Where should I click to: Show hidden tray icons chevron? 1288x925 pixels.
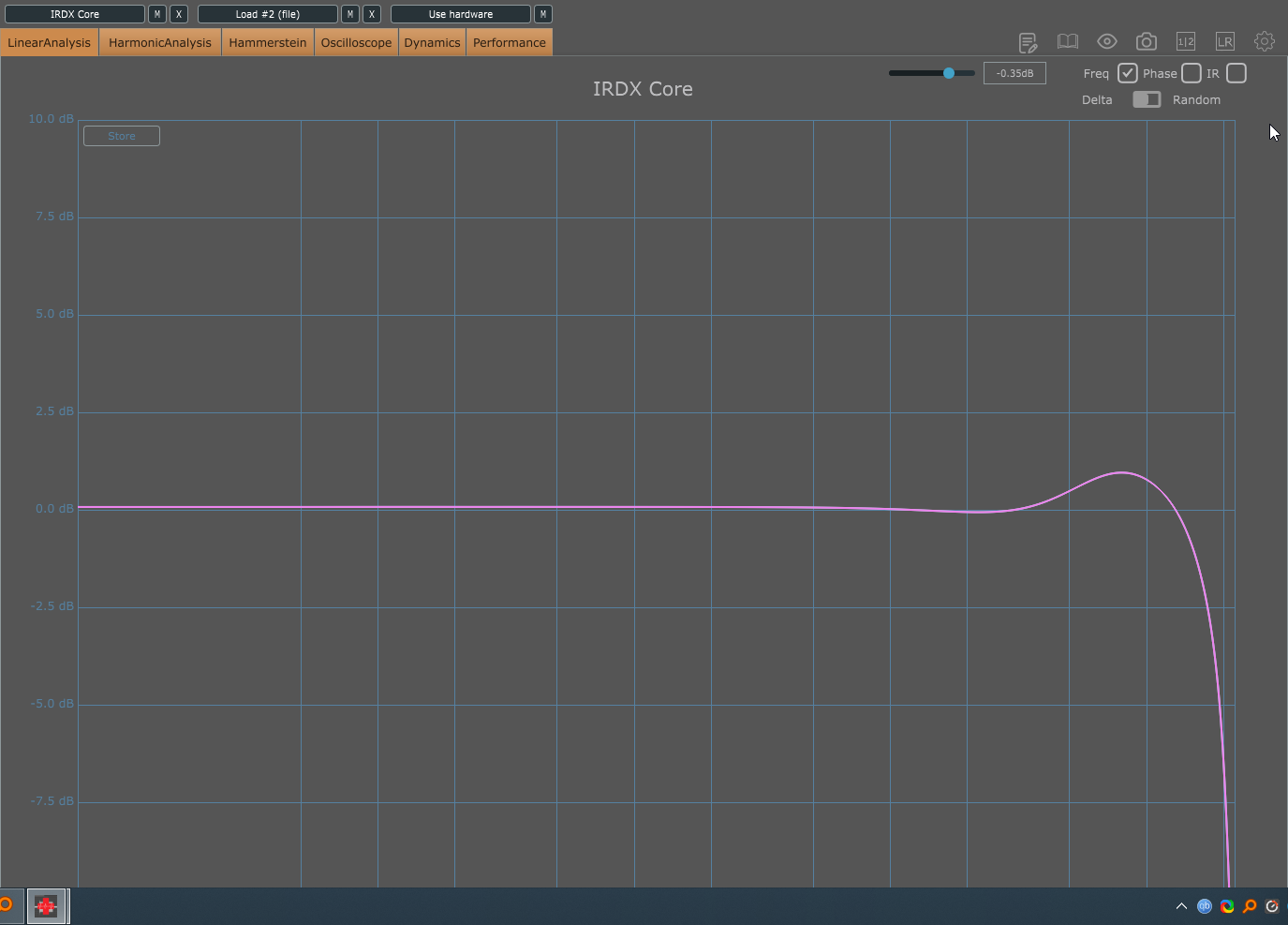1181,906
